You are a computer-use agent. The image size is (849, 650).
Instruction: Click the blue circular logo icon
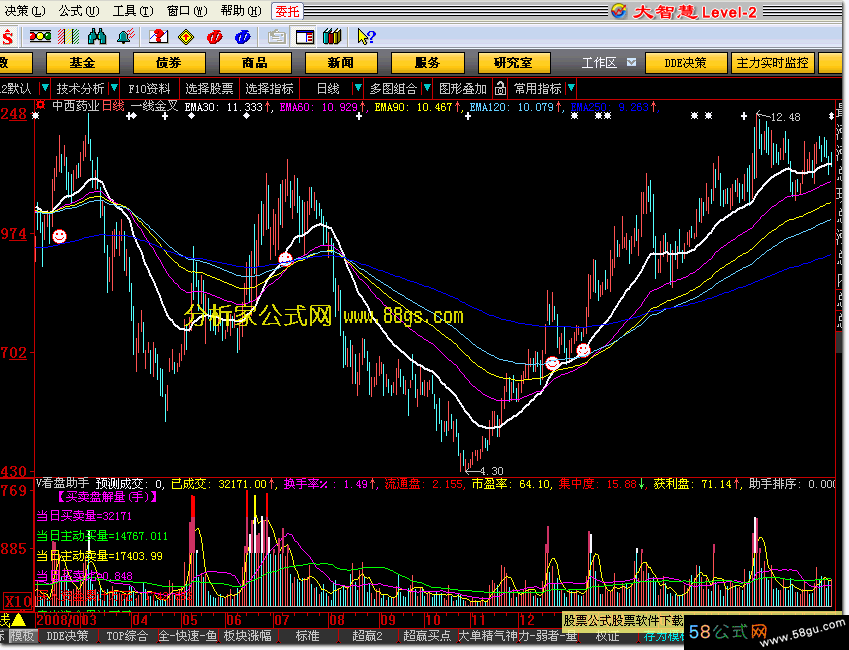click(x=243, y=37)
